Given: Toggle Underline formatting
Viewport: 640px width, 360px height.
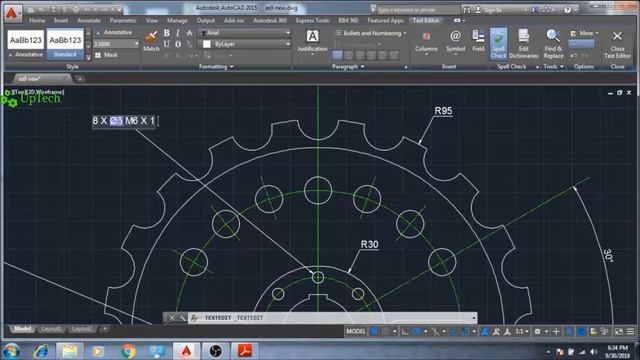Looking at the screenshot, I should coord(167,44).
